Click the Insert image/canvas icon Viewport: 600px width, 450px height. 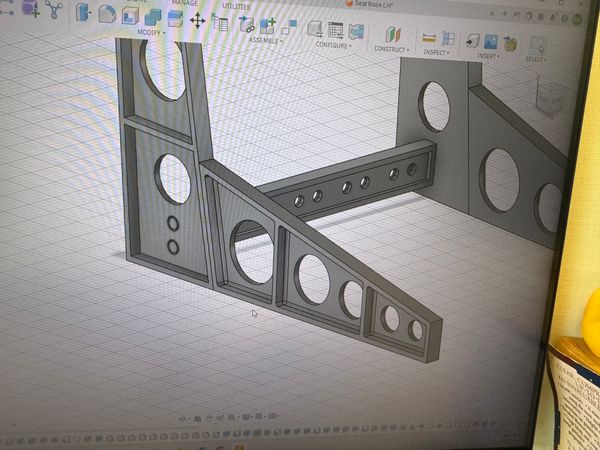pos(491,42)
